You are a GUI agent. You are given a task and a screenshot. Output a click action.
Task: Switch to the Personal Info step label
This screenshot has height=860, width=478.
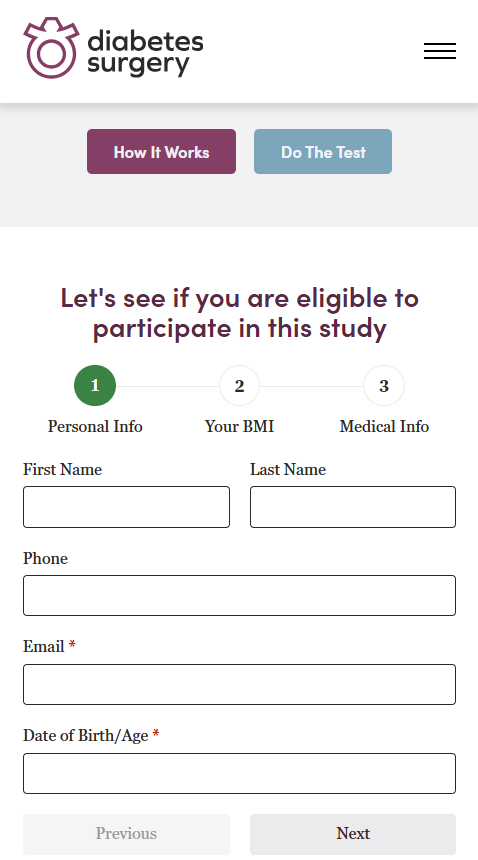click(95, 426)
